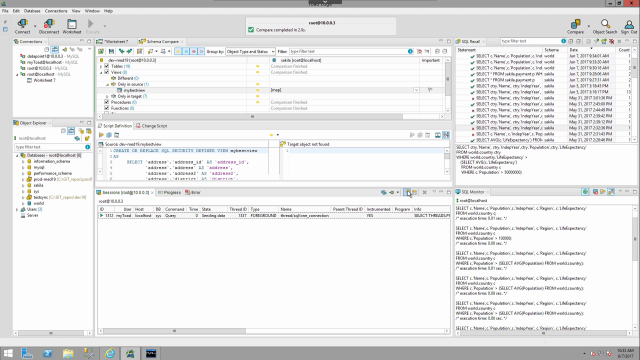Click the flag icon in mybestview row
640x360 pixels.
click(430, 90)
